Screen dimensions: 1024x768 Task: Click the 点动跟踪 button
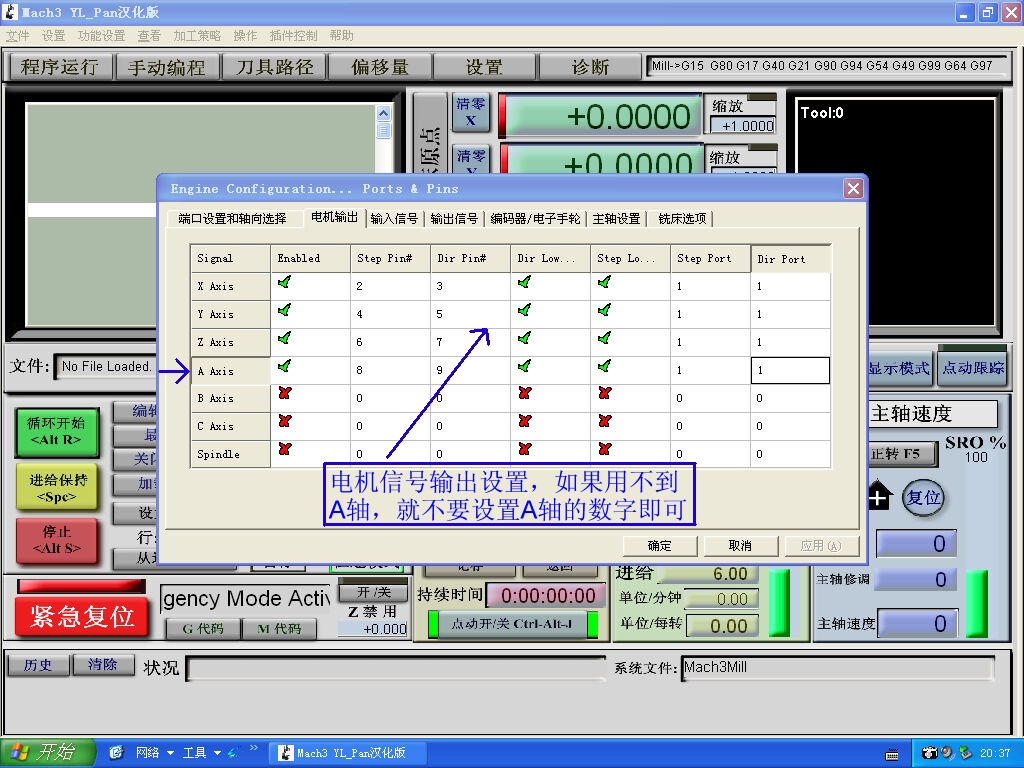(x=972, y=368)
